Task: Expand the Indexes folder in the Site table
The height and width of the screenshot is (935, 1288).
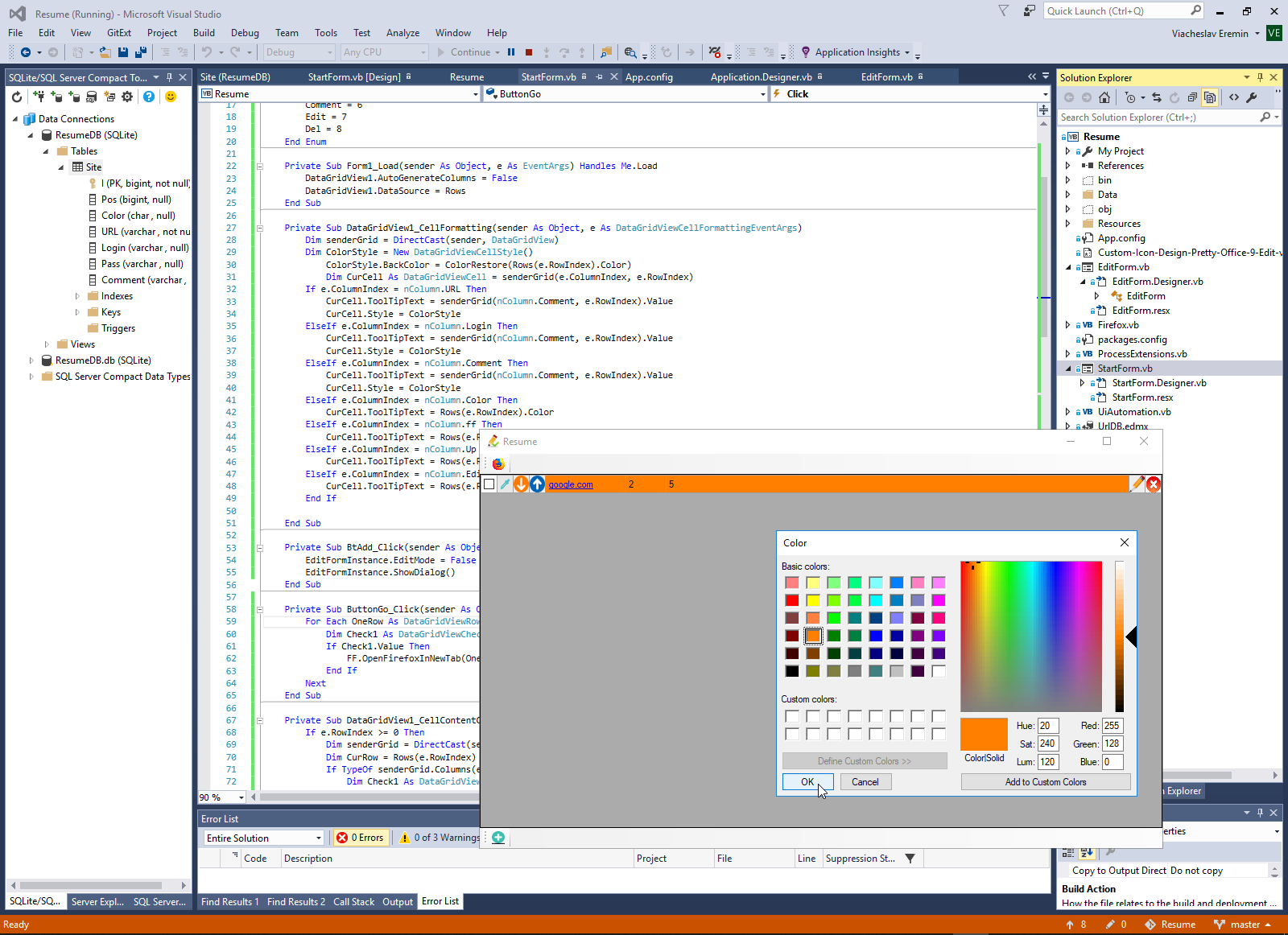Action: [77, 296]
